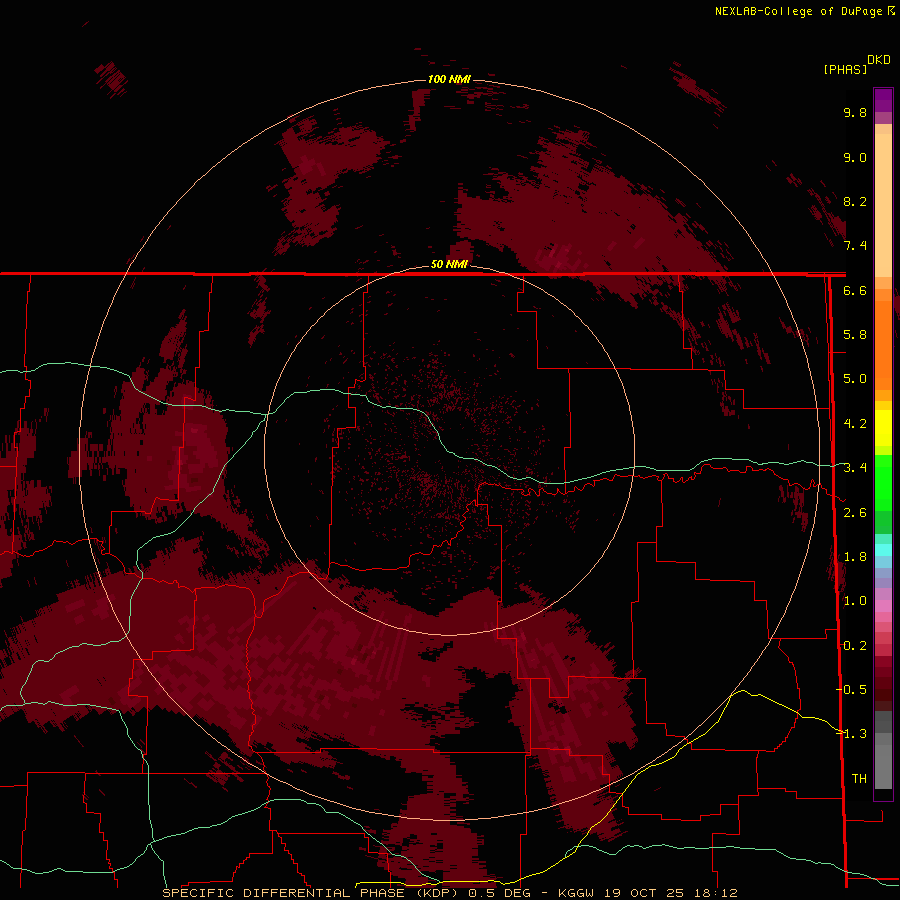The height and width of the screenshot is (900, 900).
Task: Click the SPECIFIC DIFFERENTIAL PHASE (KDP) caption
Action: tap(309, 893)
